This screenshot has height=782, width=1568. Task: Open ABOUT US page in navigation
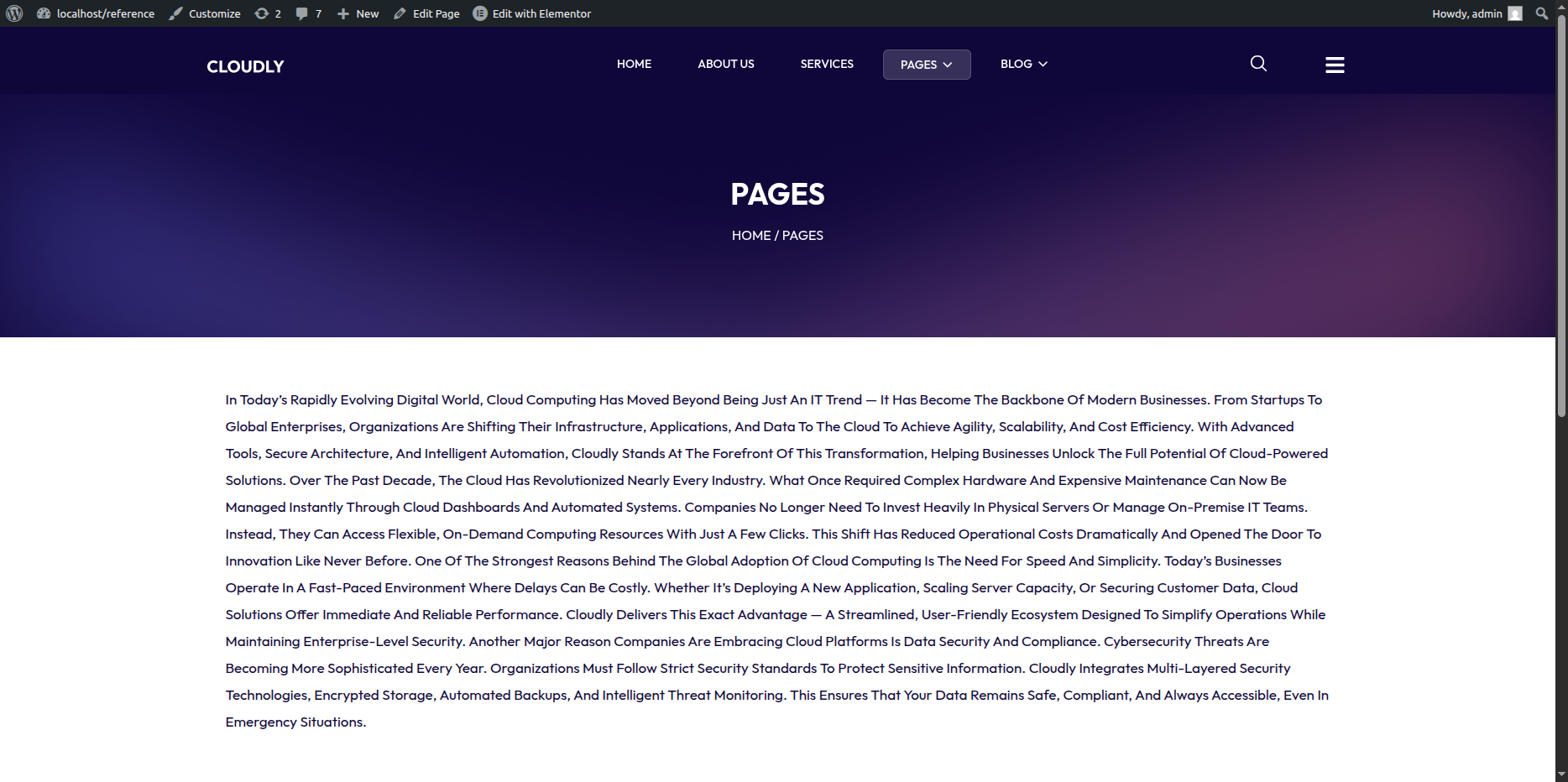coord(726,64)
